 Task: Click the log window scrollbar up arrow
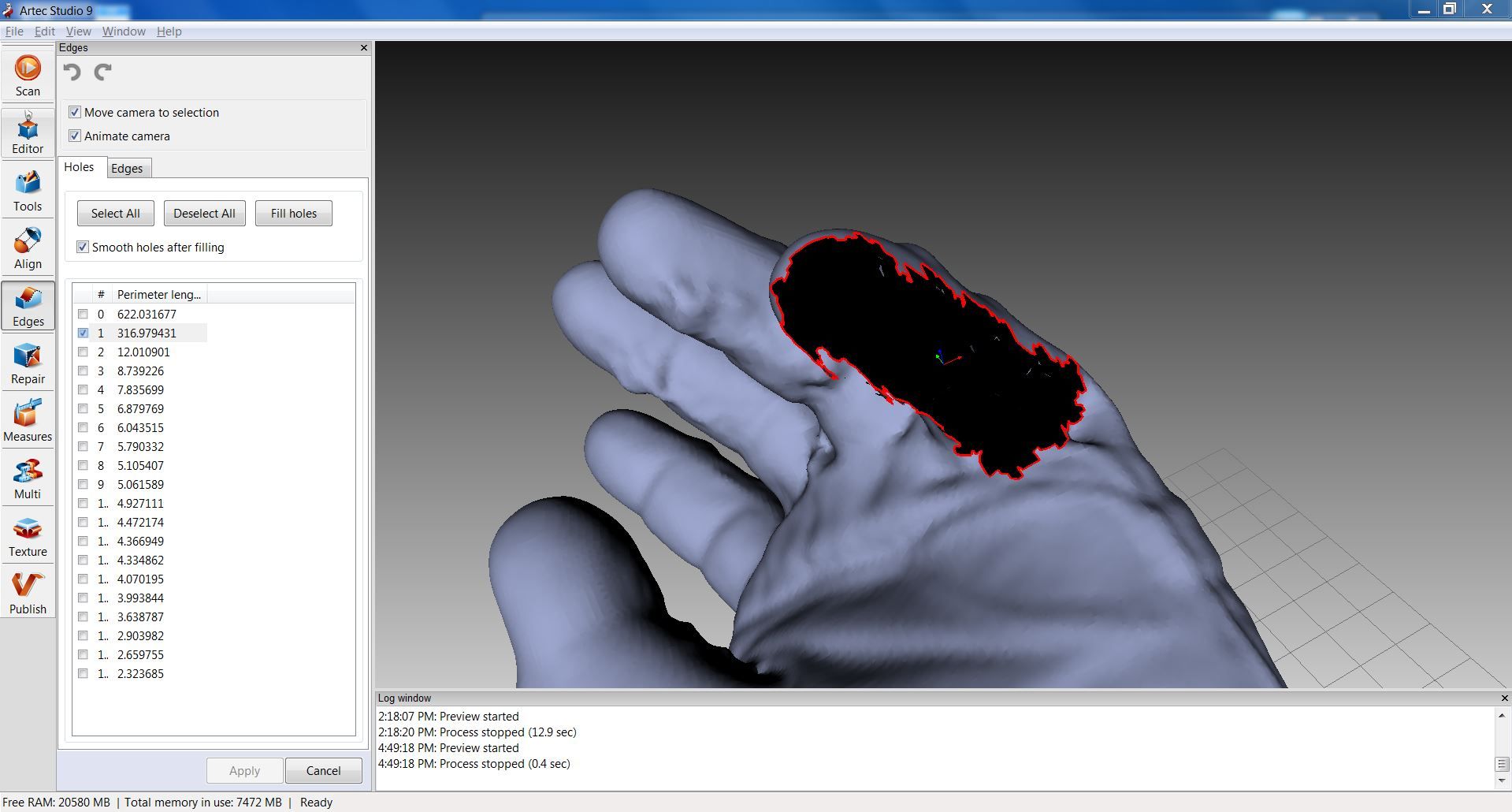coord(1501,716)
